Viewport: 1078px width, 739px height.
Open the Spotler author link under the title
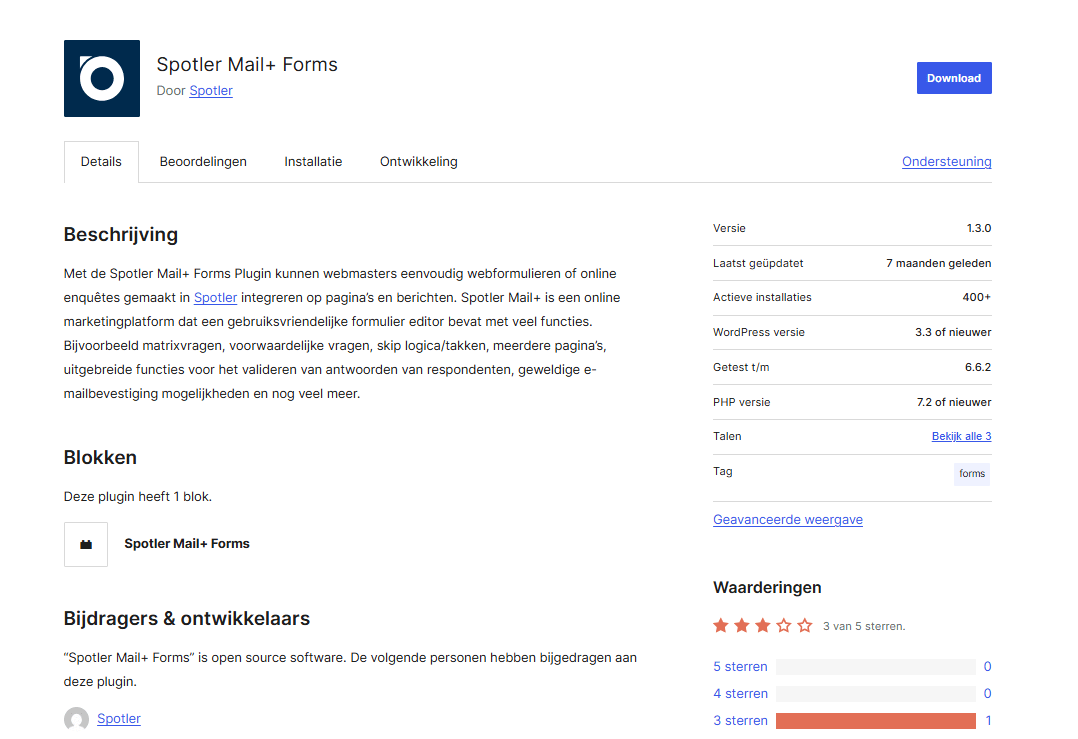pyautogui.click(x=211, y=91)
